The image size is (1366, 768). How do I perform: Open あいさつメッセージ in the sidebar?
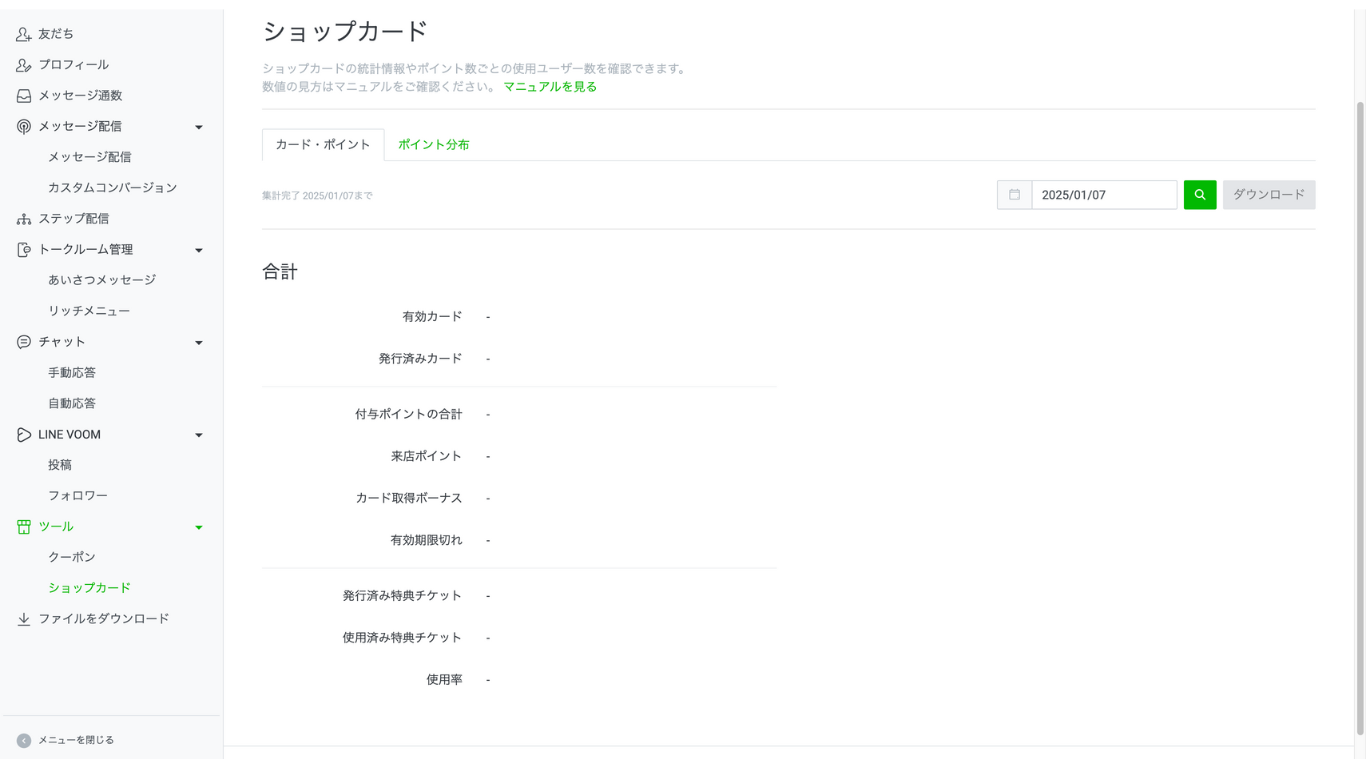click(x=102, y=280)
